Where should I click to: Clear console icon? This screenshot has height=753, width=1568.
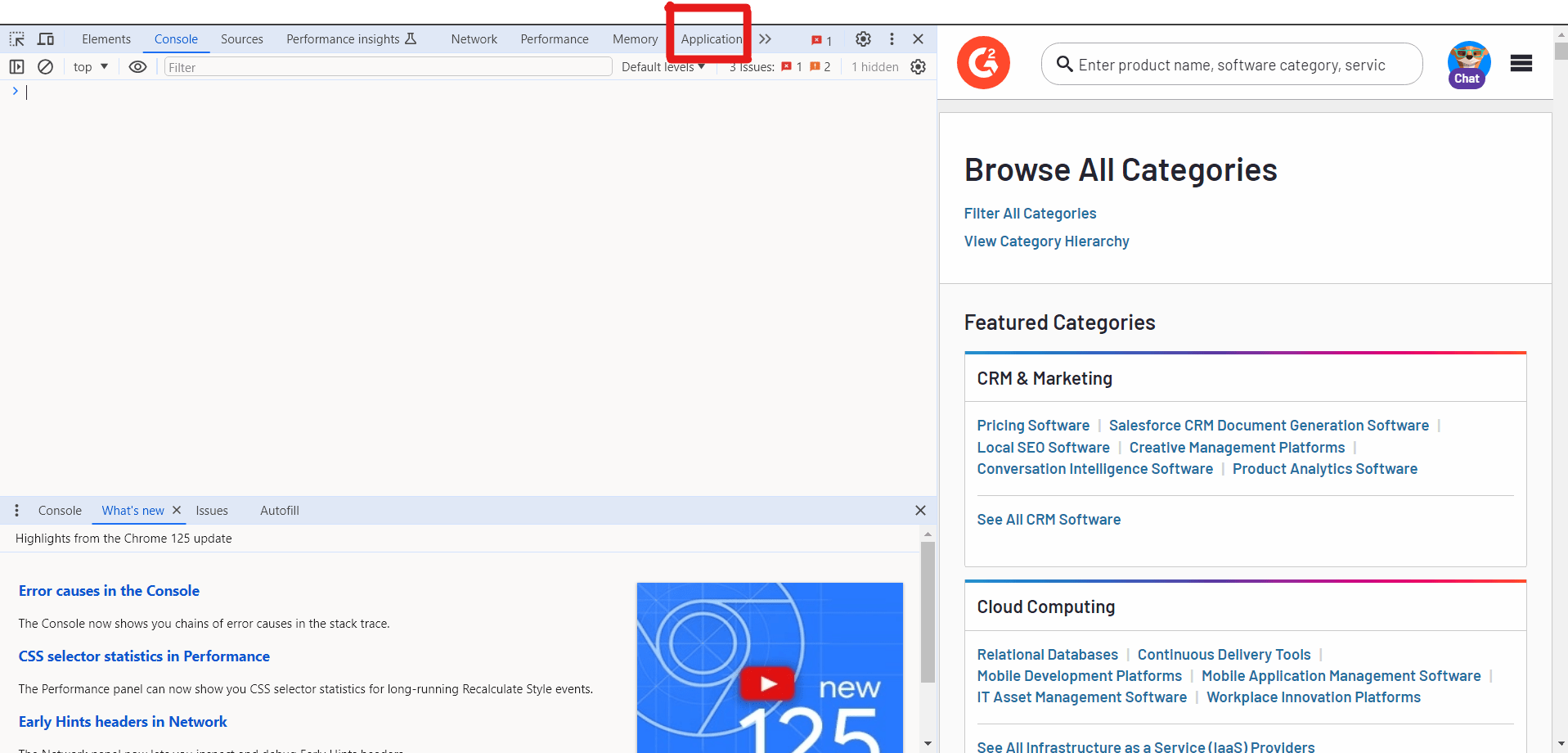click(46, 67)
